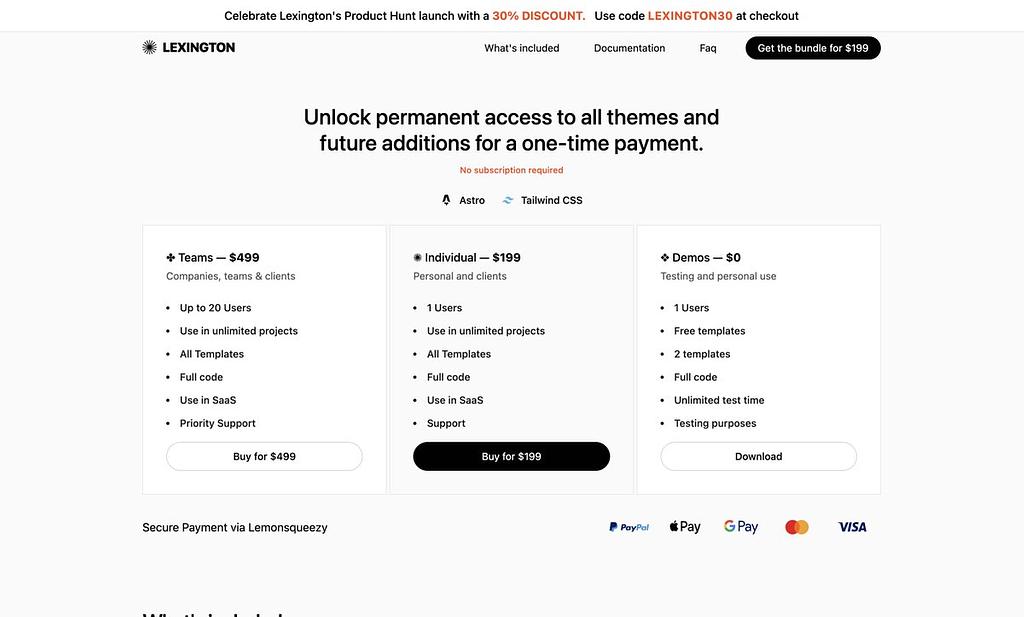Hit the Download button for Demos

758,456
